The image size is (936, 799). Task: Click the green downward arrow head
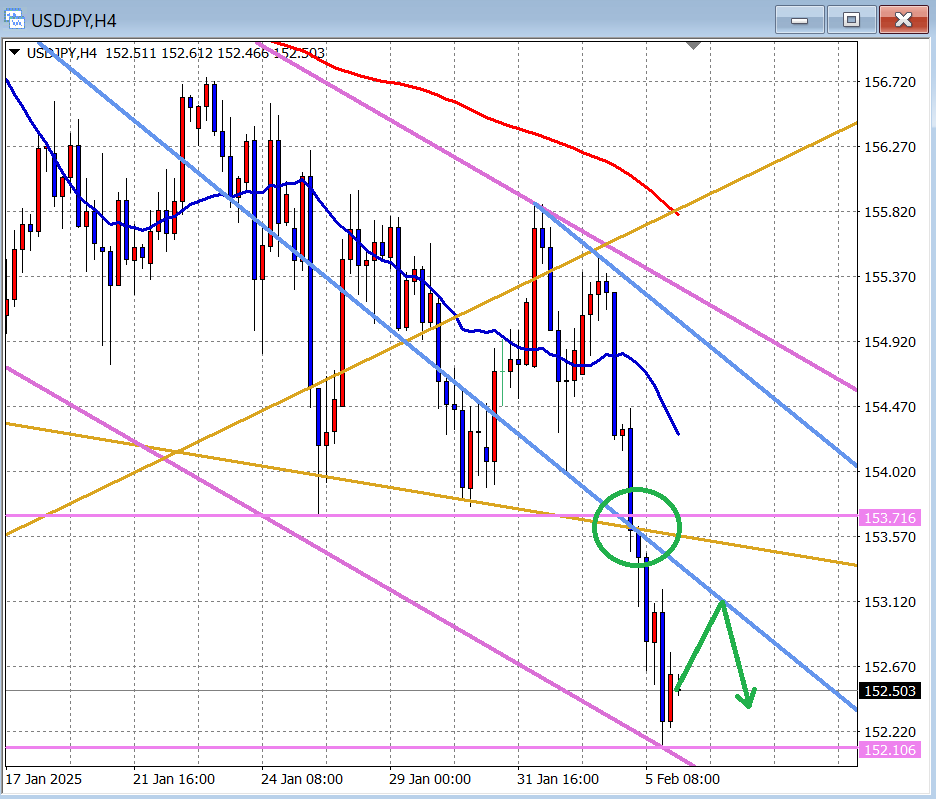click(748, 699)
